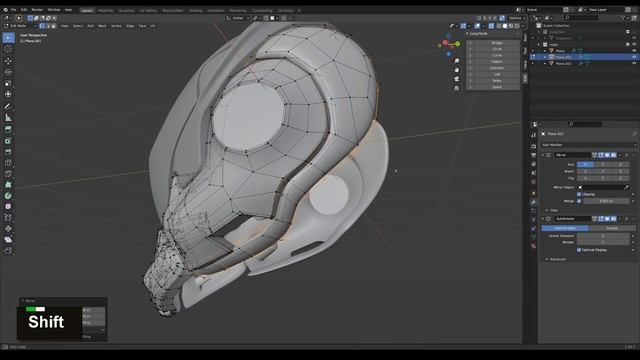This screenshot has height=360, width=640.
Task: Toggle the camera view icon
Action: coord(457,79)
